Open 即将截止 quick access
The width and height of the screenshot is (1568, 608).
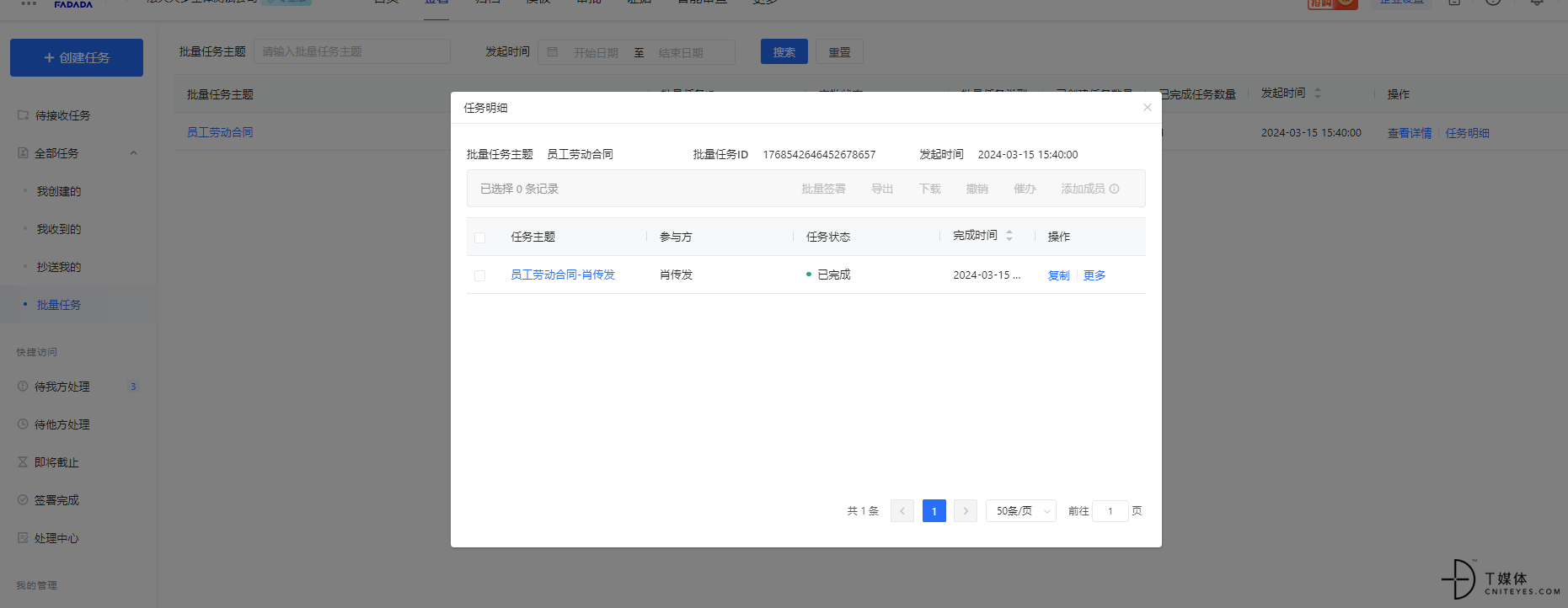pos(56,462)
